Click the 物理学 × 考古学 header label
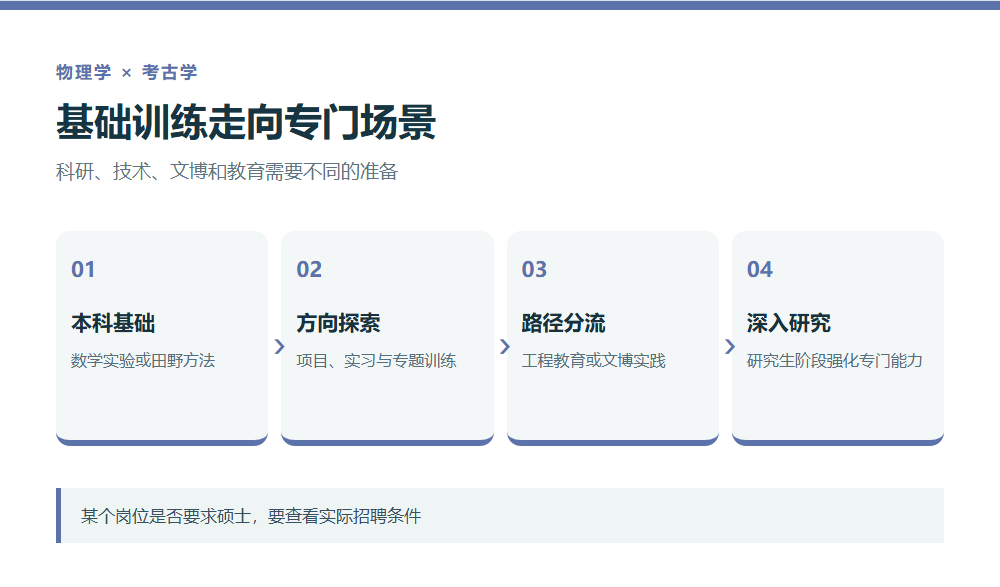1000x587 pixels. point(127,72)
